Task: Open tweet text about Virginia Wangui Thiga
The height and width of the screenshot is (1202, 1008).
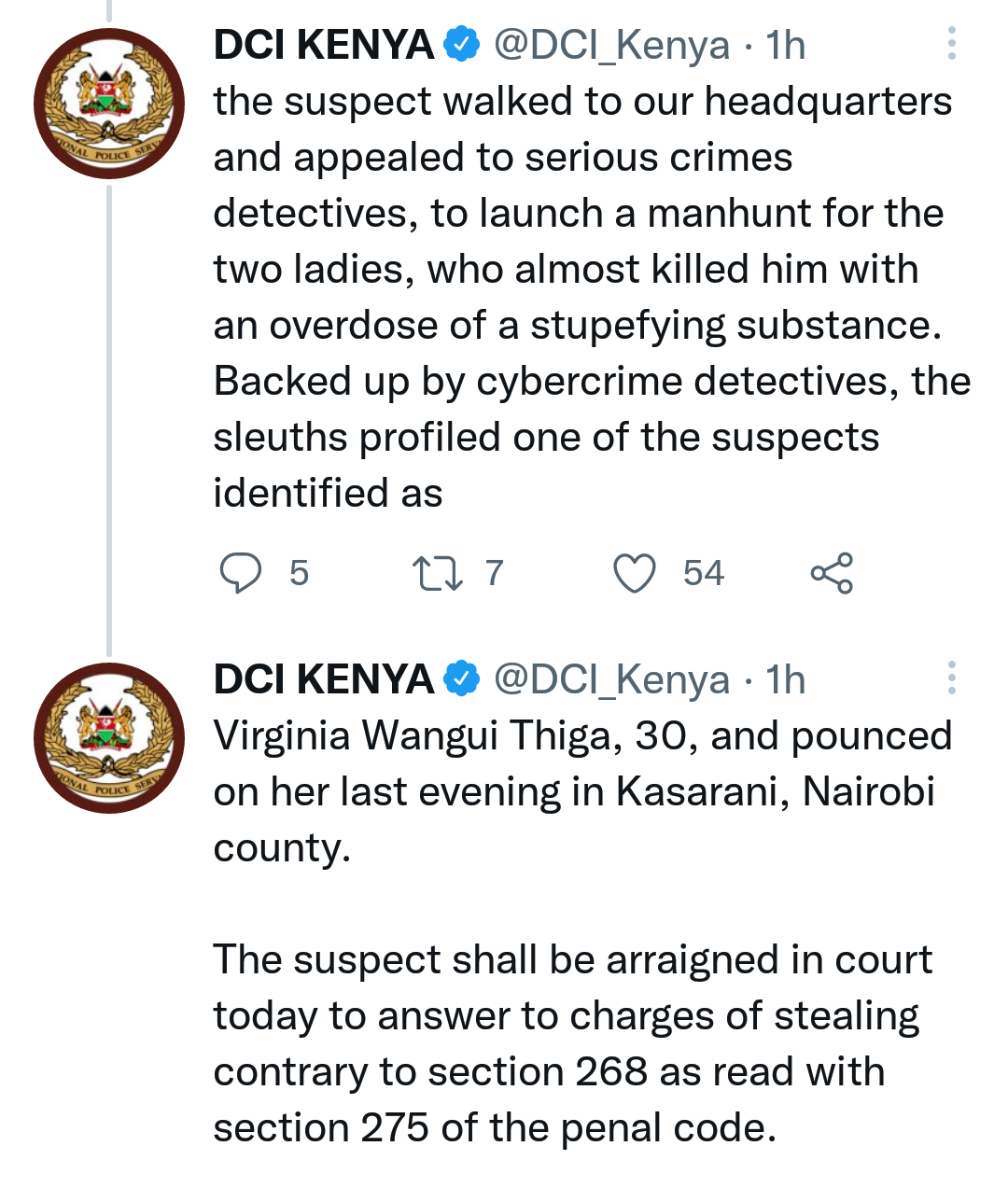Action: [x=582, y=931]
